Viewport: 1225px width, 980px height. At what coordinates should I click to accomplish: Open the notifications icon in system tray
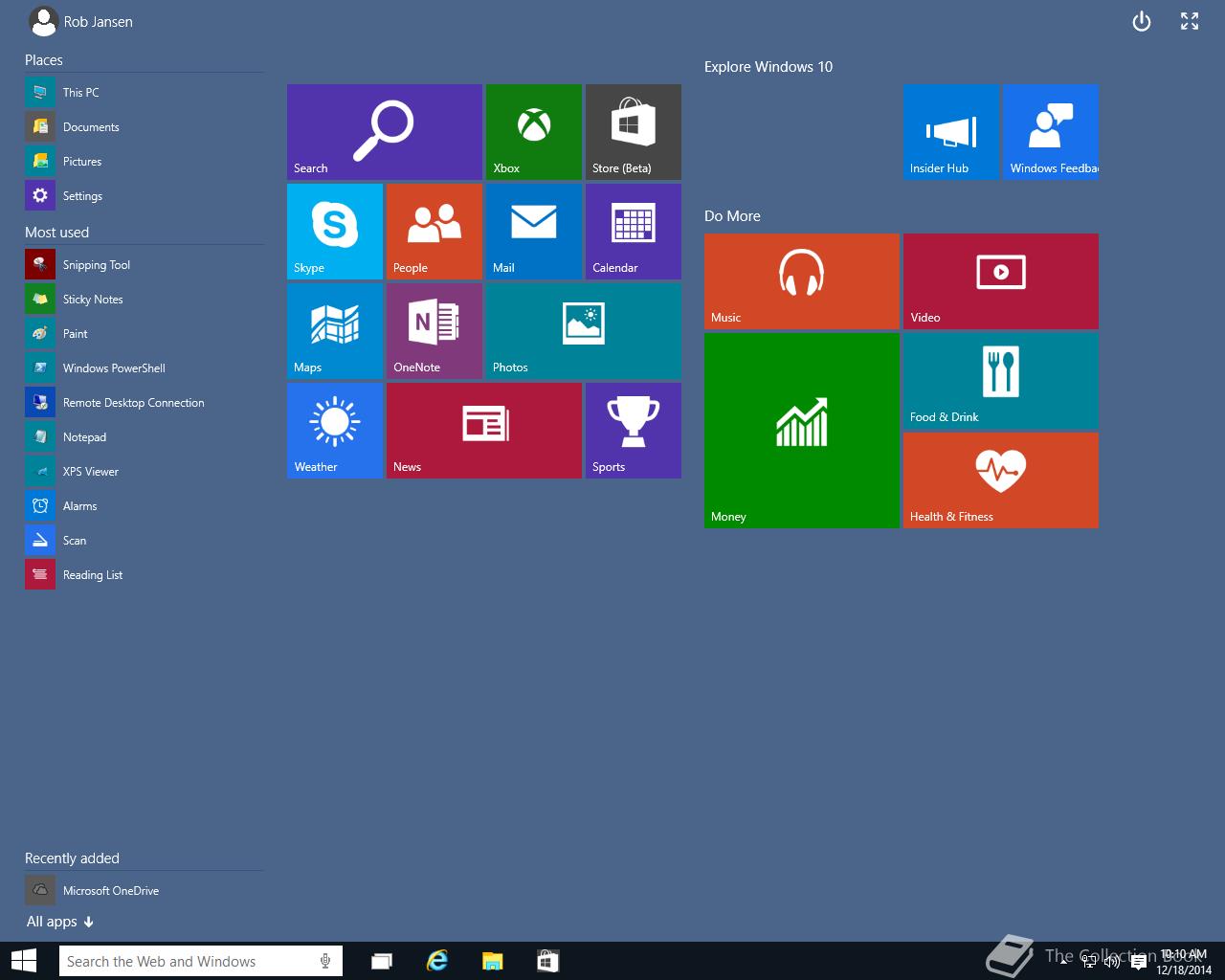pyautogui.click(x=1138, y=962)
